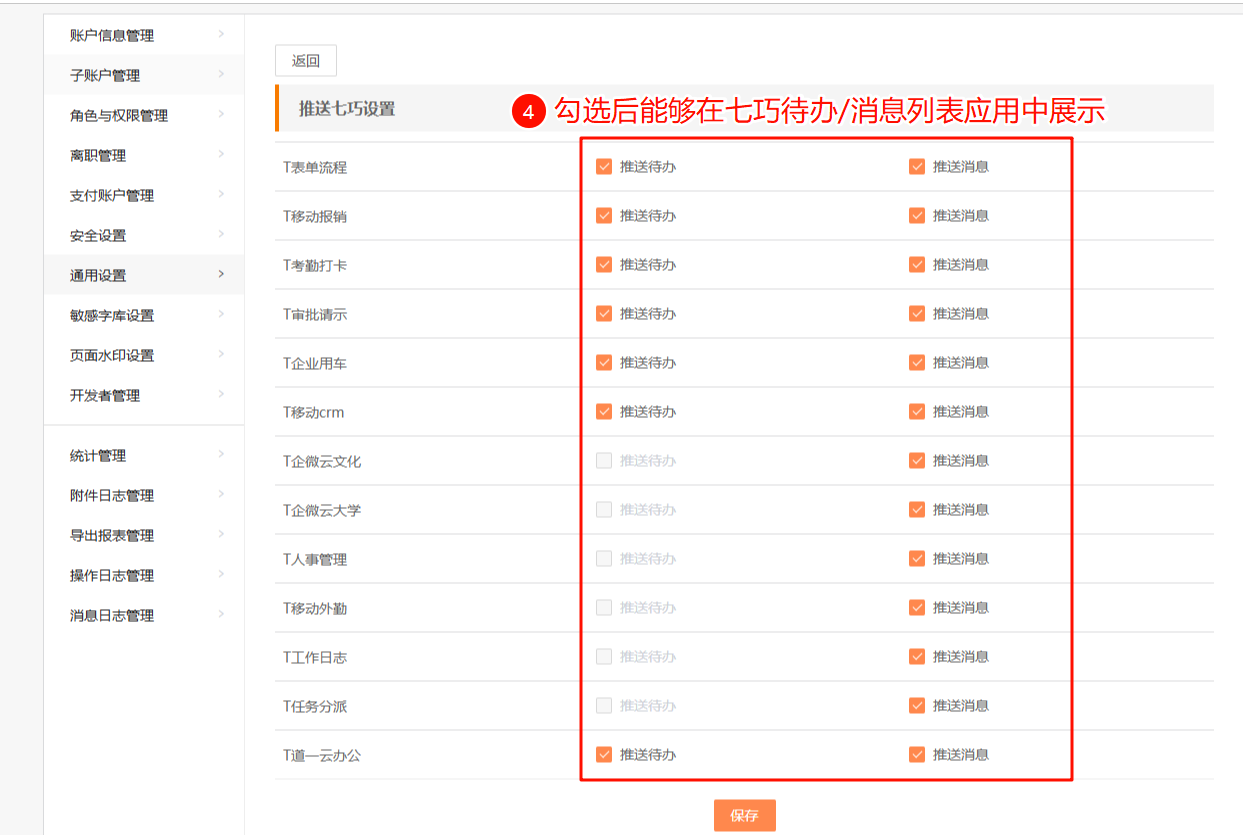Uncheck 推送消息 for T移动报销
1243x835 pixels.
916,216
